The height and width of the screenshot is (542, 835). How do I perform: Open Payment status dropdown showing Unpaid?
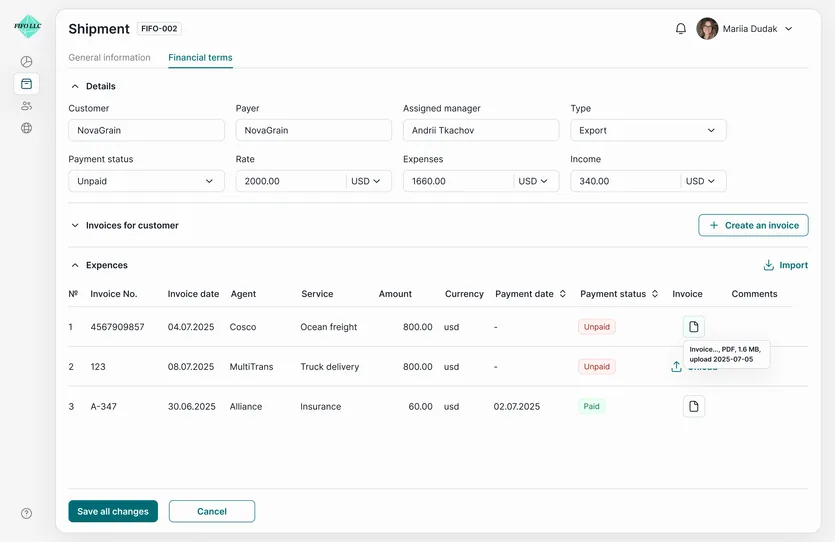click(x=146, y=181)
